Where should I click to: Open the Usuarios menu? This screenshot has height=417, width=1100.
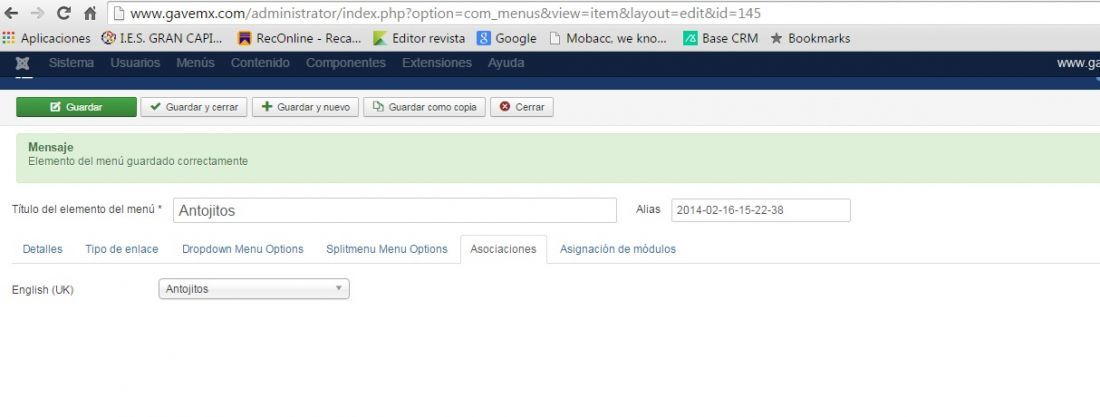tap(135, 63)
